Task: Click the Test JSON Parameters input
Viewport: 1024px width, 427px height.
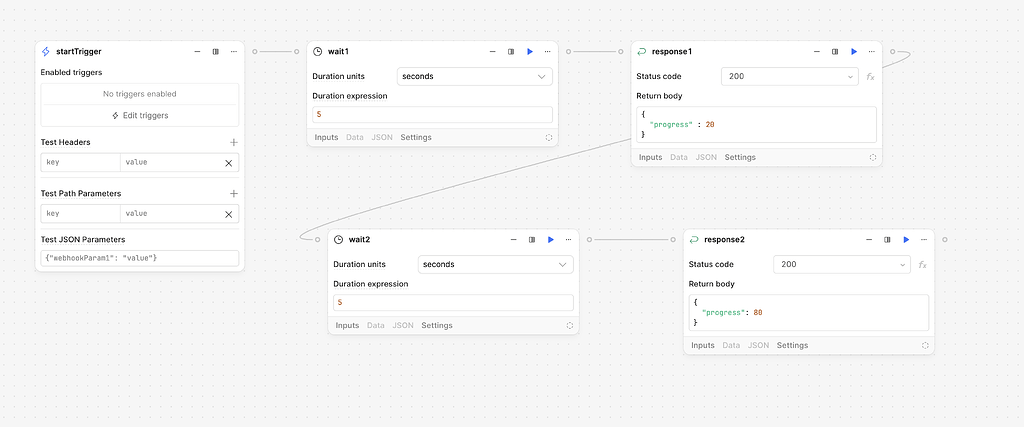Action: pos(140,258)
